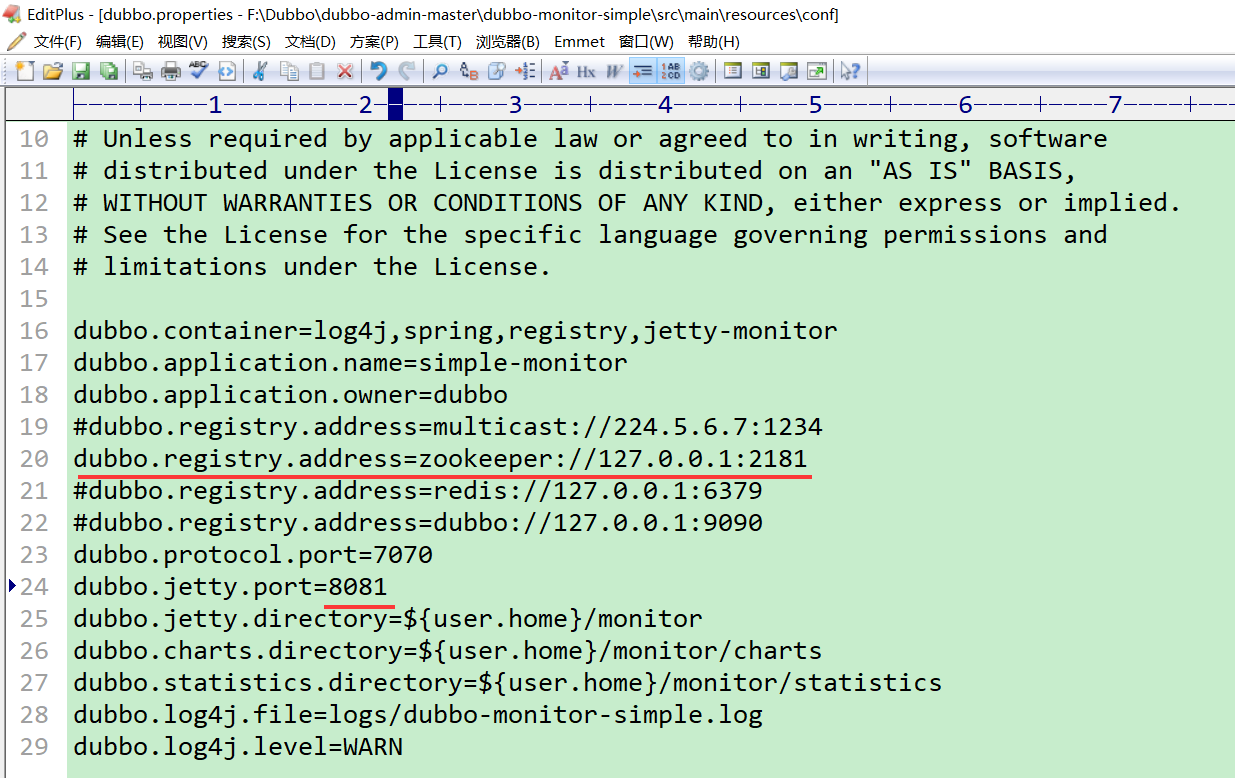Click the Output window search panel icon
The image size is (1235, 778).
tap(789, 71)
